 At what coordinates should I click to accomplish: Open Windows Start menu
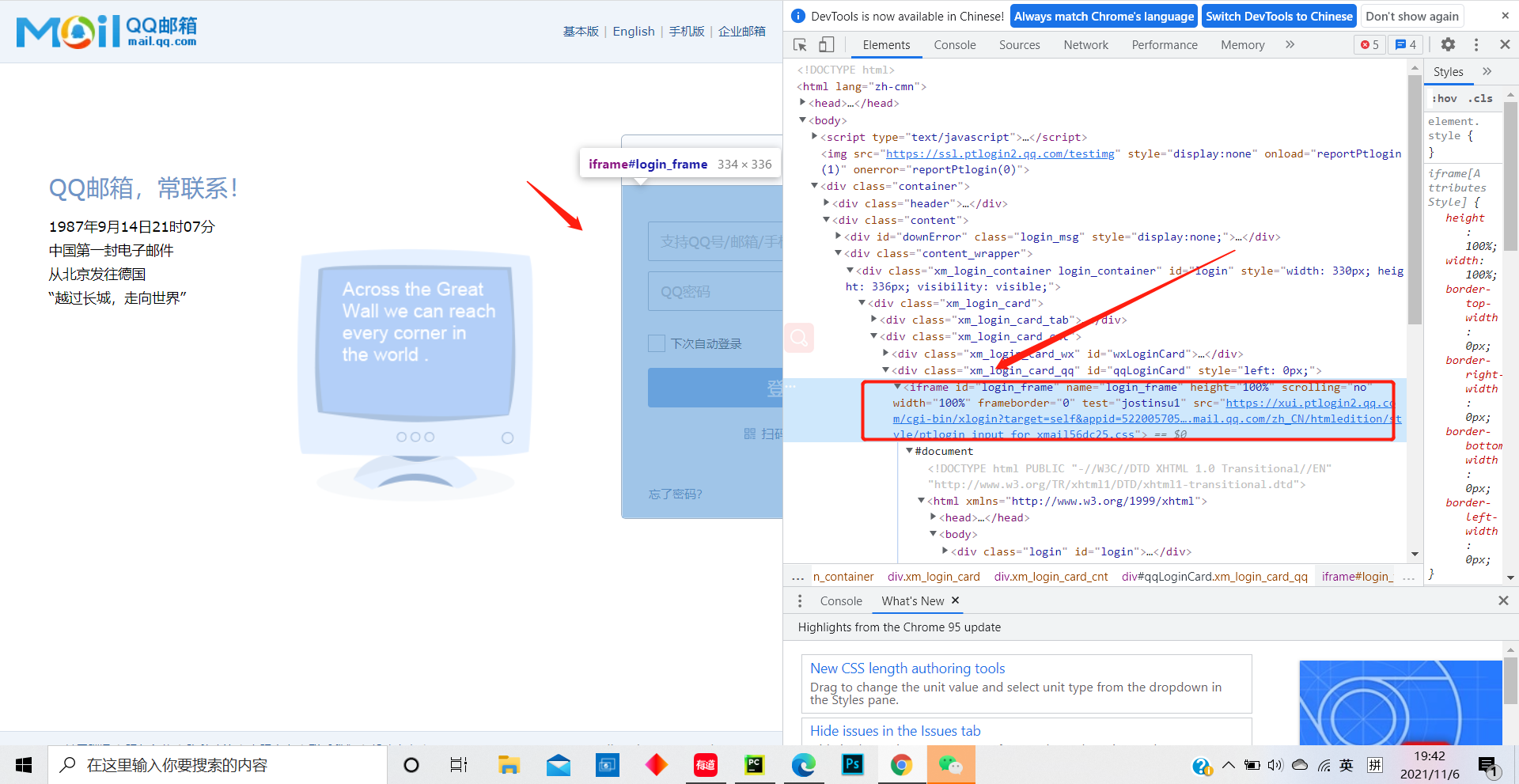[24, 765]
